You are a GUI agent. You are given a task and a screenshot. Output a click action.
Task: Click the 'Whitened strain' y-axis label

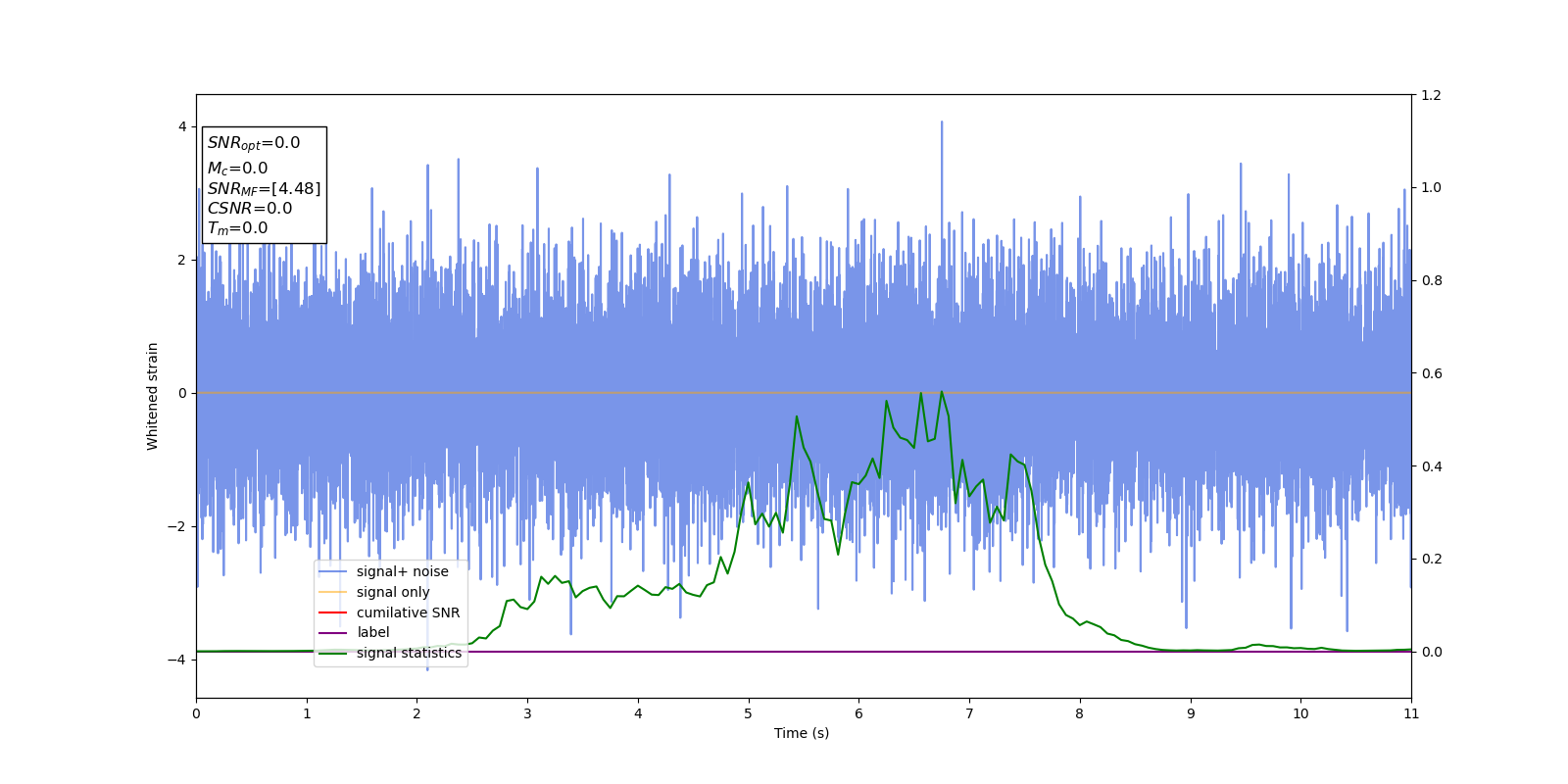coord(153,396)
